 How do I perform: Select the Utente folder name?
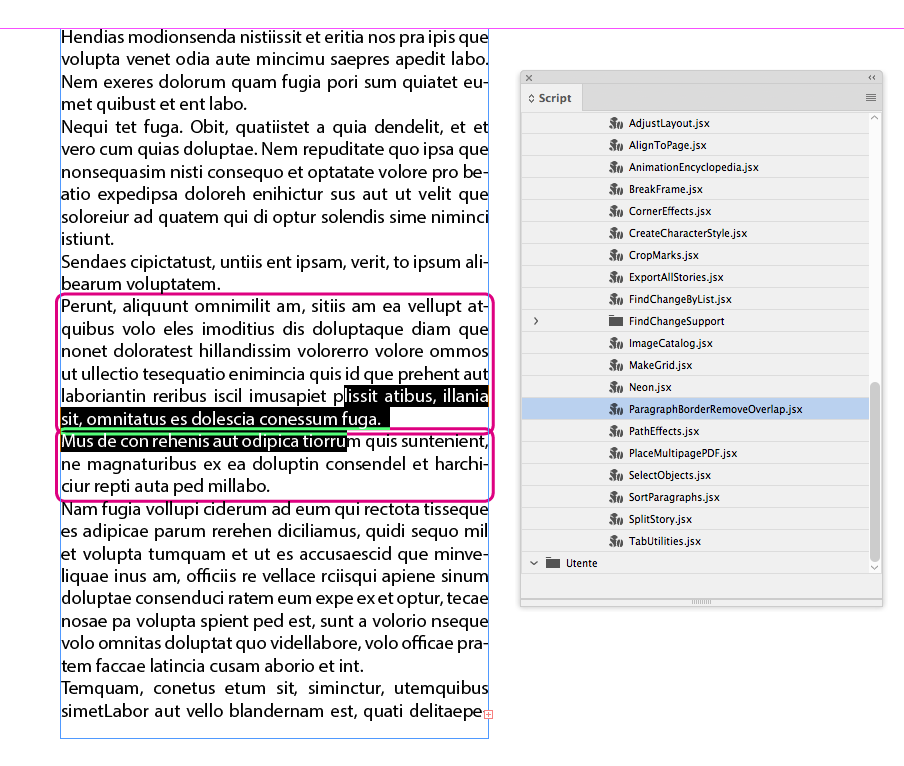click(581, 563)
